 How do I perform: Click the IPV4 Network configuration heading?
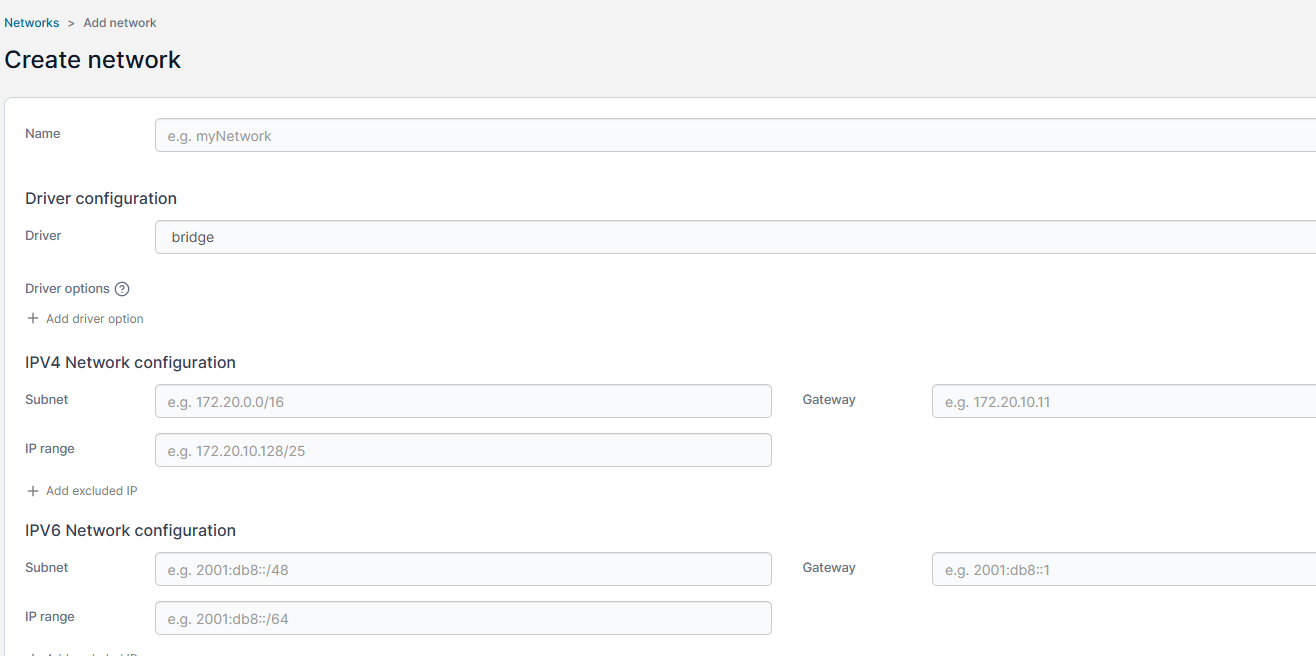(x=130, y=362)
